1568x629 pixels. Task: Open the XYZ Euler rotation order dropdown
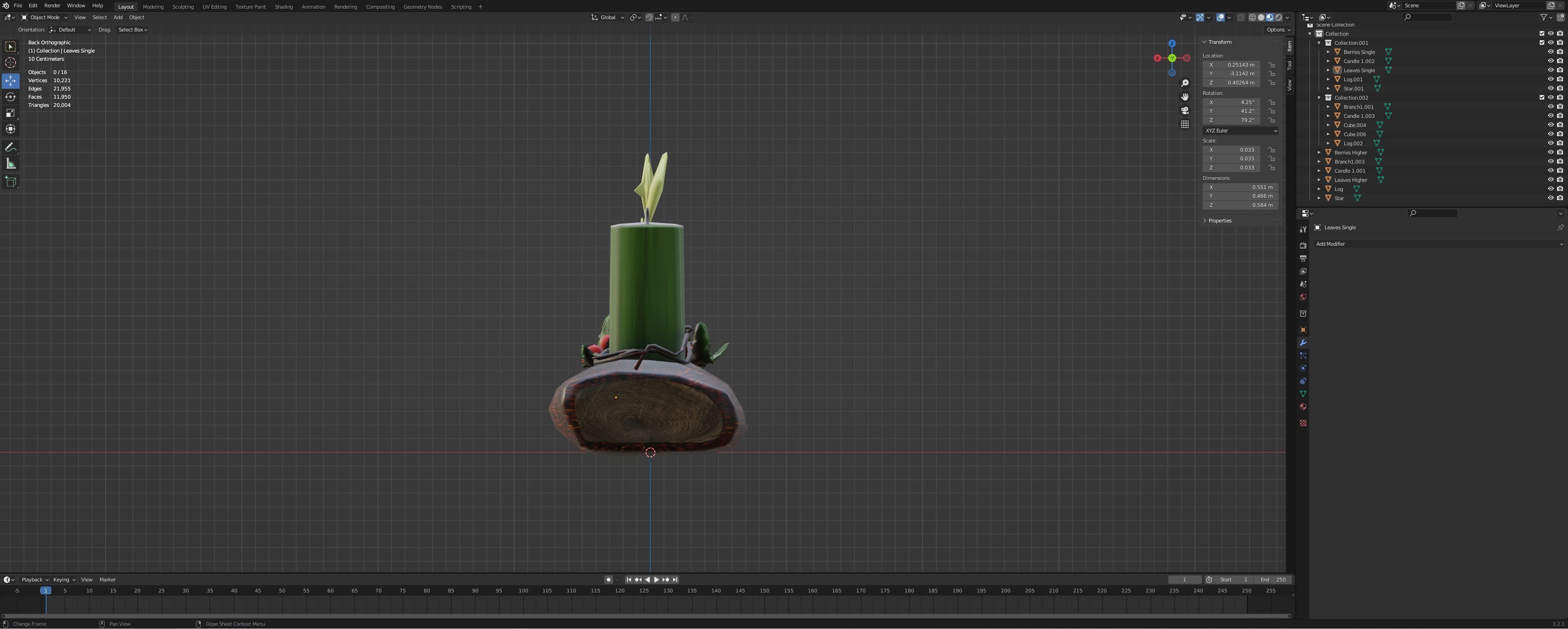tap(1241, 130)
